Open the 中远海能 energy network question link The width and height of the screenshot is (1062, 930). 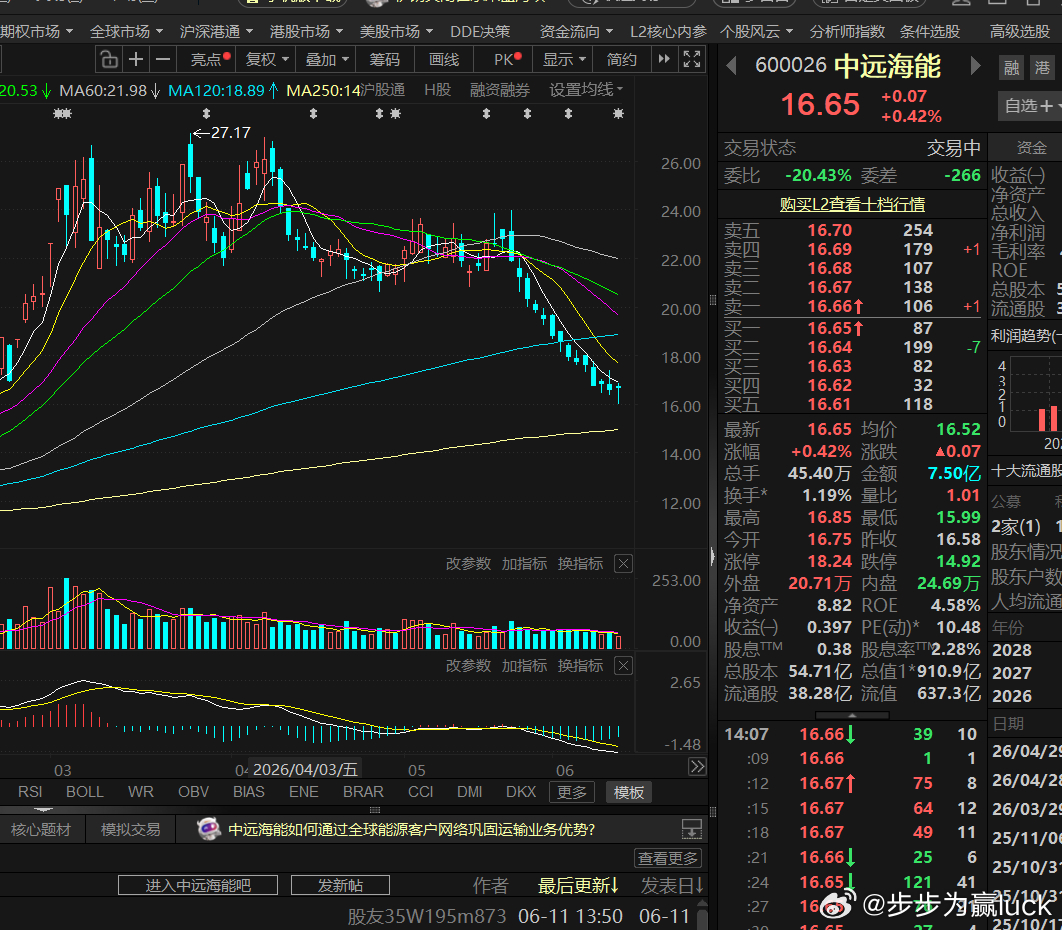click(412, 830)
